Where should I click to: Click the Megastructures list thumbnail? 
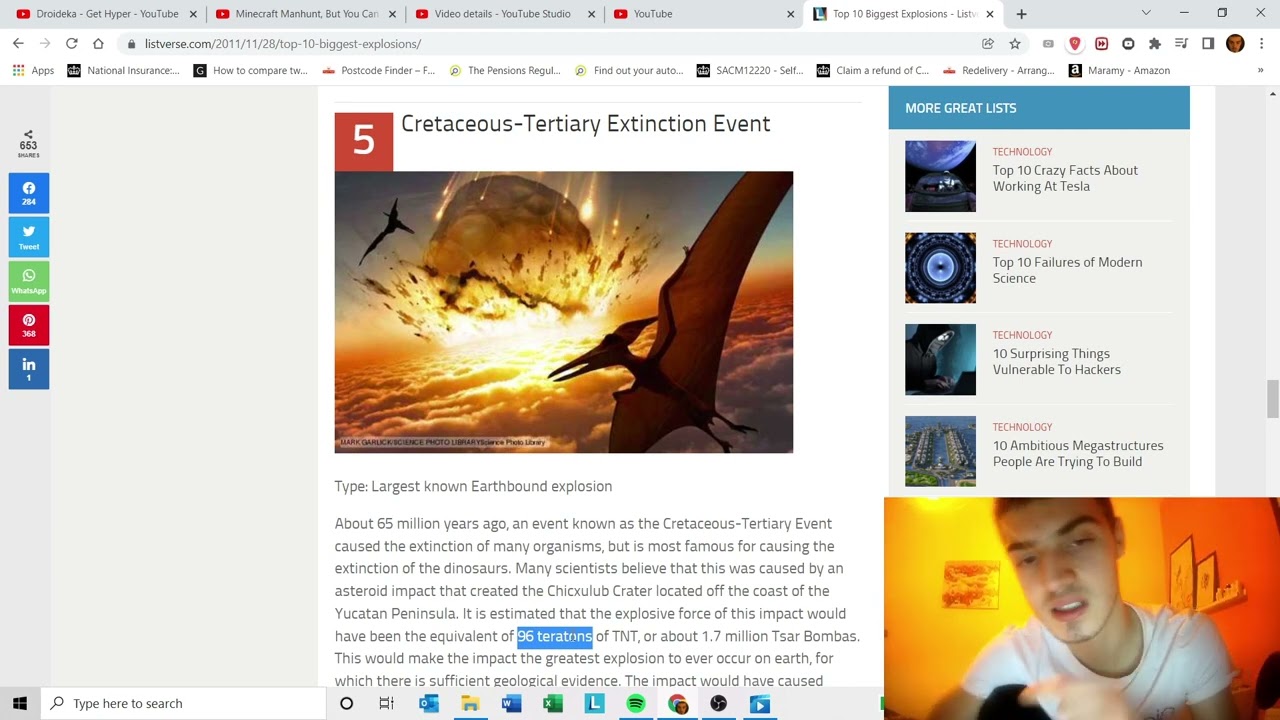(x=940, y=451)
